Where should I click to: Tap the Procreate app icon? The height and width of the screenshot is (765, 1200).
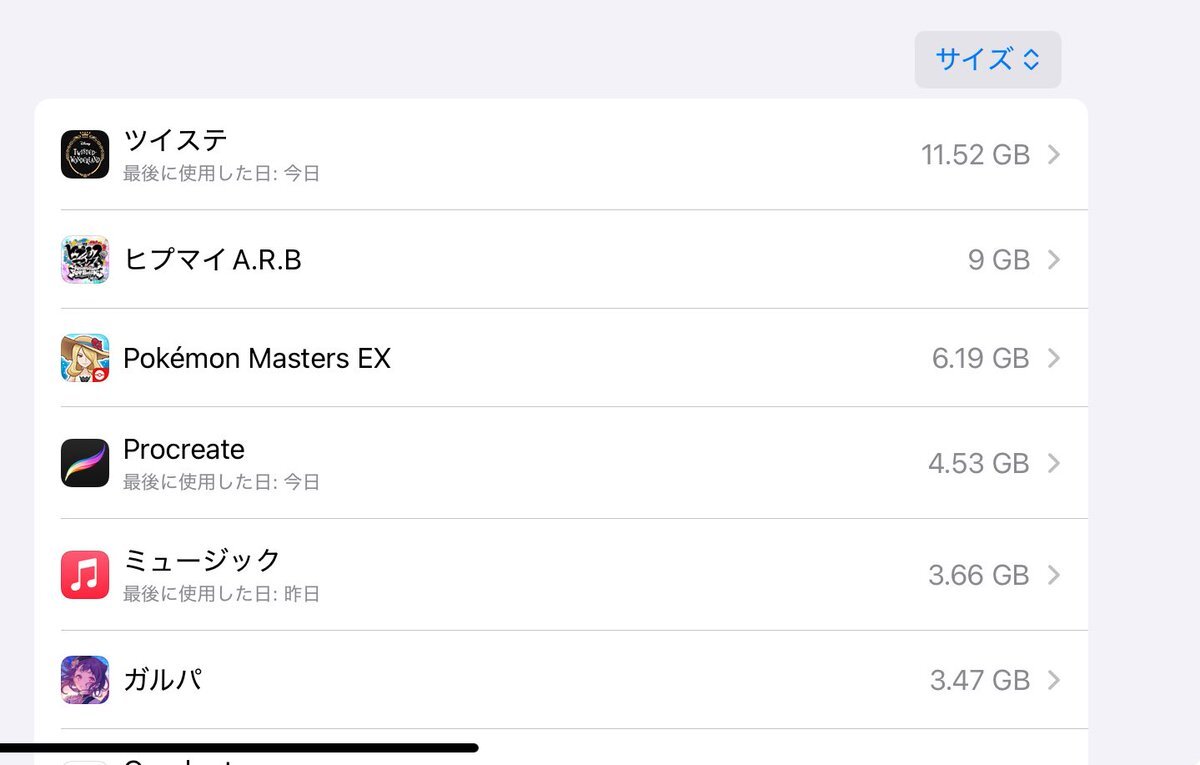85,463
